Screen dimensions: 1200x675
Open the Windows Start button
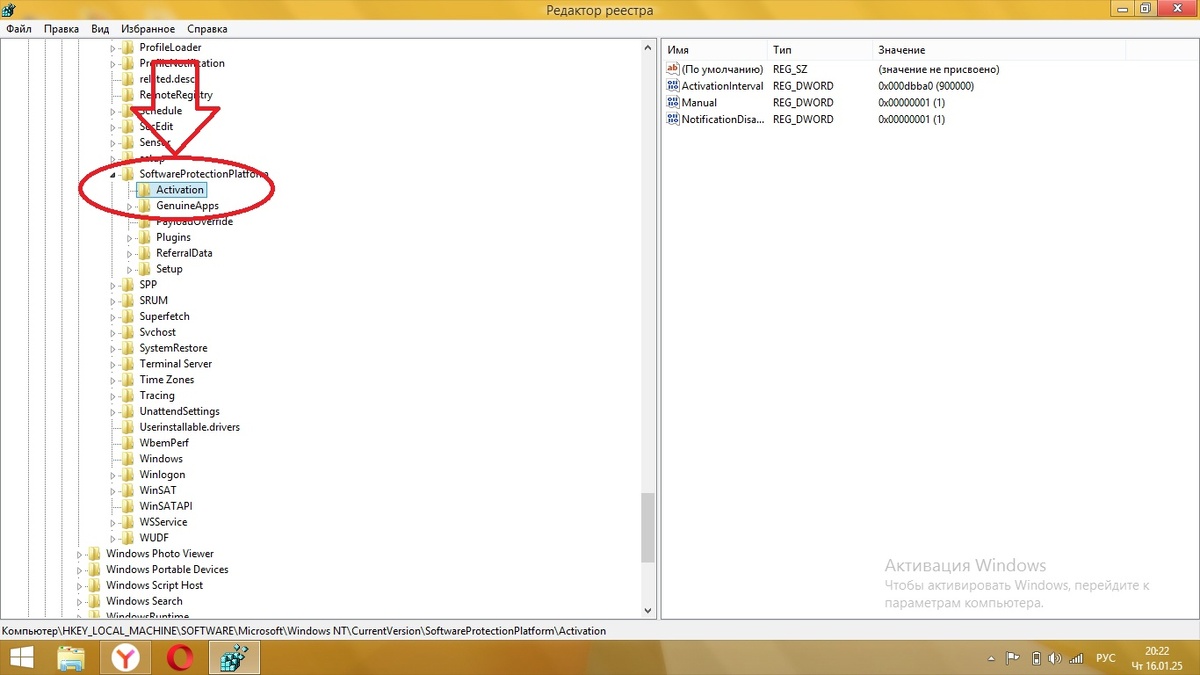tap(20, 657)
